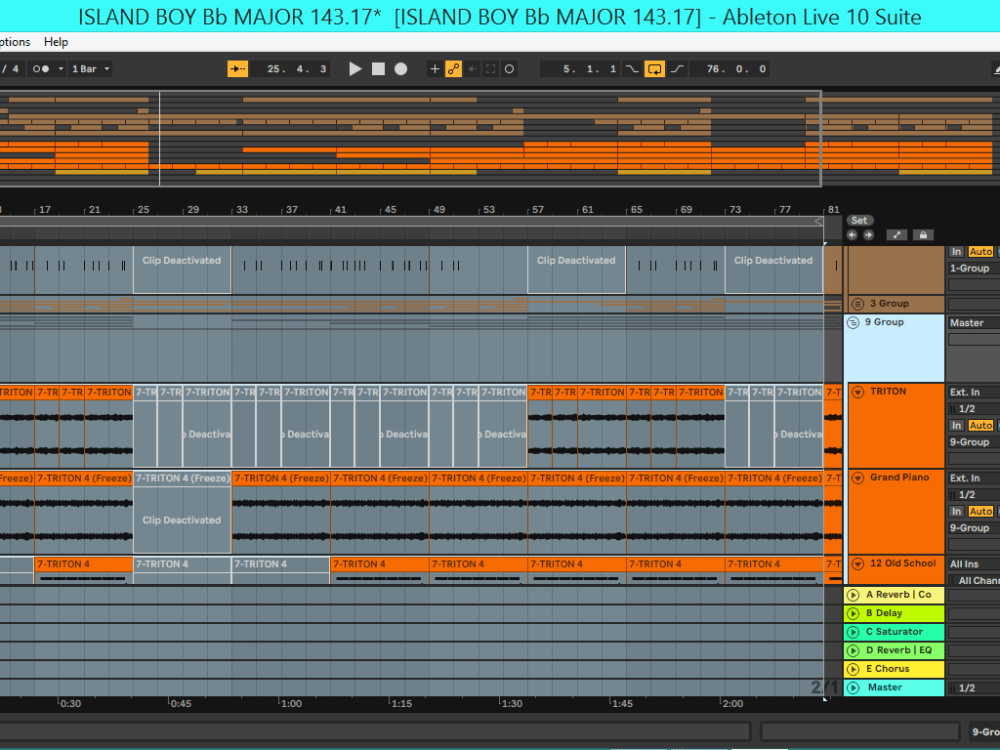Open 9 Group's Master output dropdown
The height and width of the screenshot is (750, 1000).
coord(973,323)
